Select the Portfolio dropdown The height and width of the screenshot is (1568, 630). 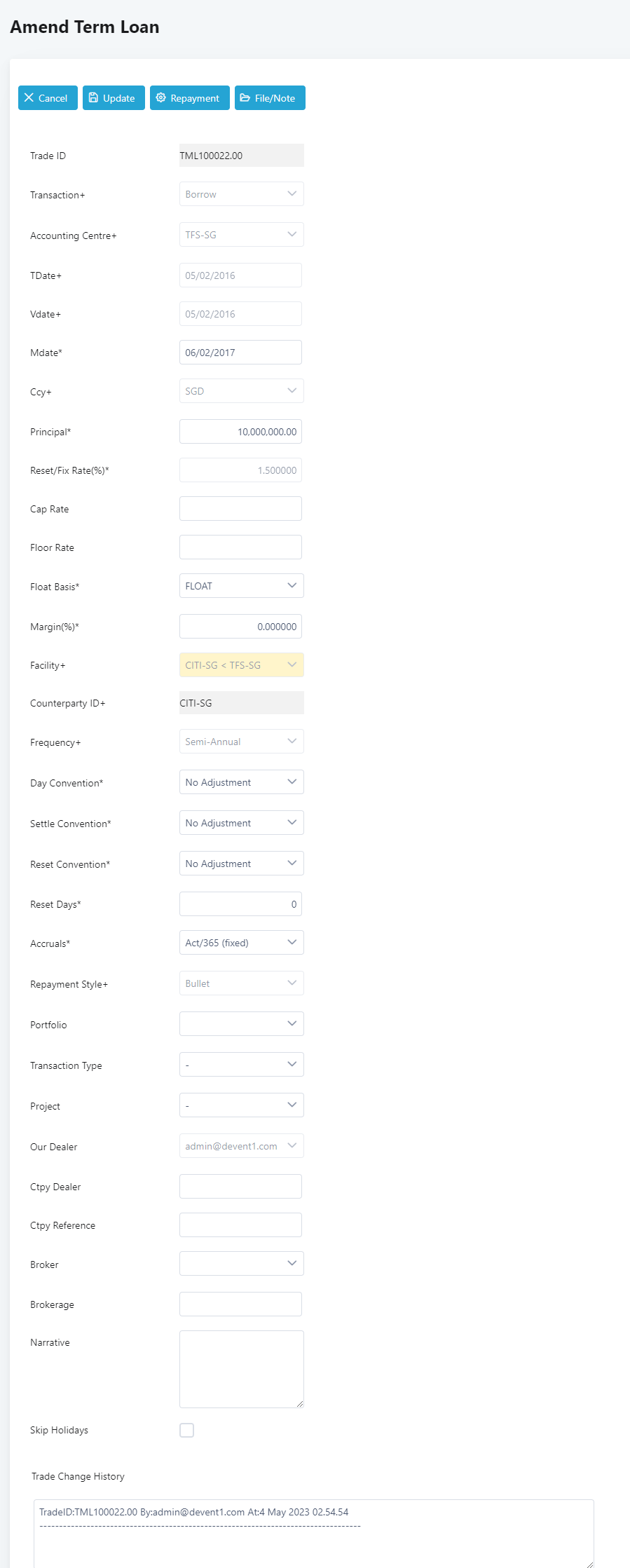coord(242,1024)
